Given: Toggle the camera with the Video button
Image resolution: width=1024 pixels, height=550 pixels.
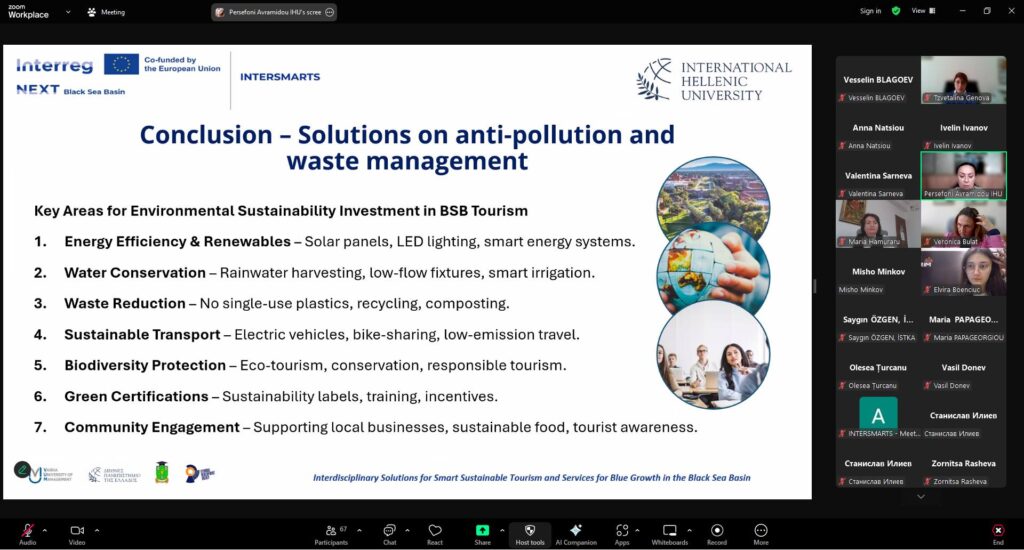Looking at the screenshot, I should (77, 531).
